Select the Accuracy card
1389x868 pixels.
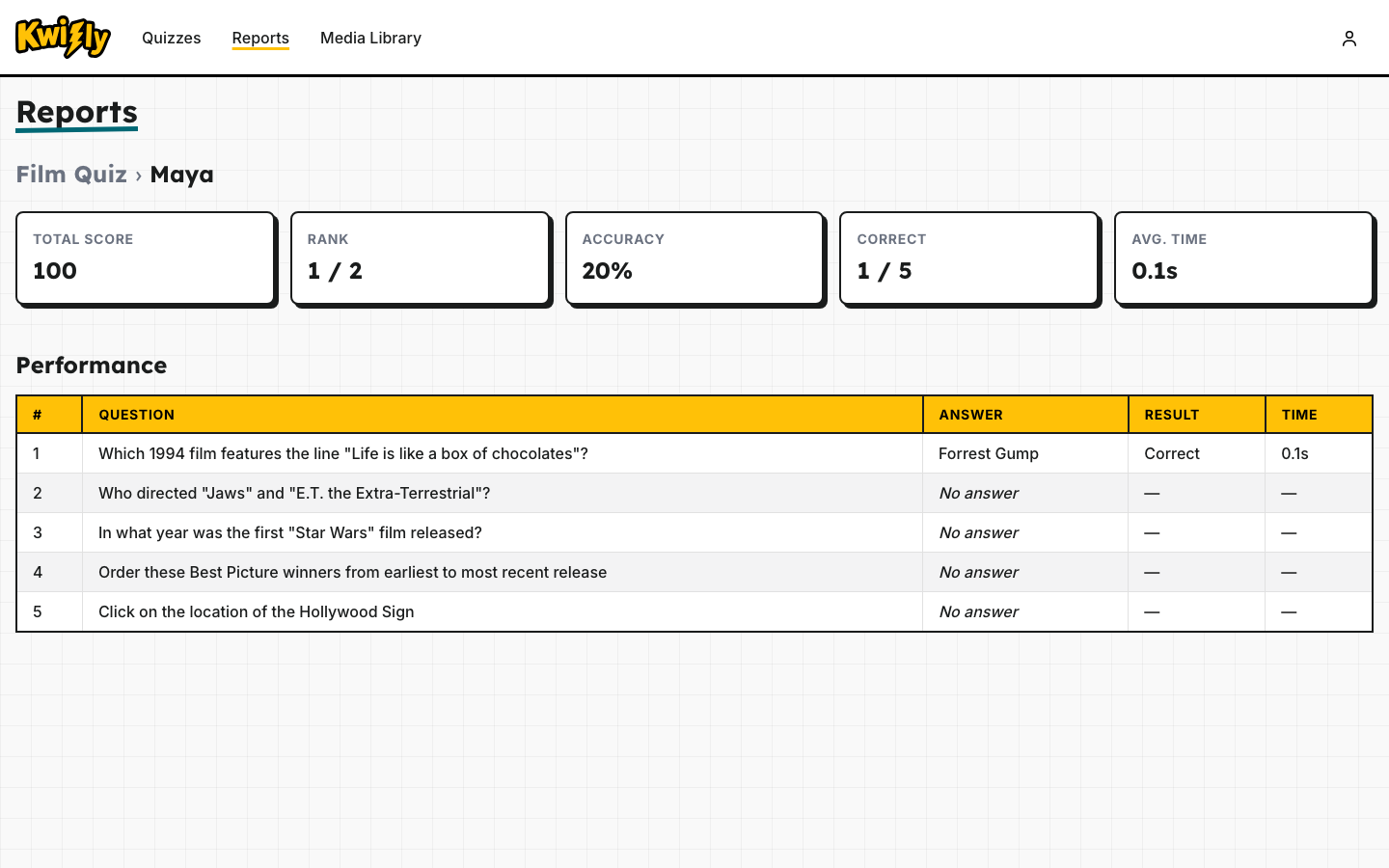point(694,258)
